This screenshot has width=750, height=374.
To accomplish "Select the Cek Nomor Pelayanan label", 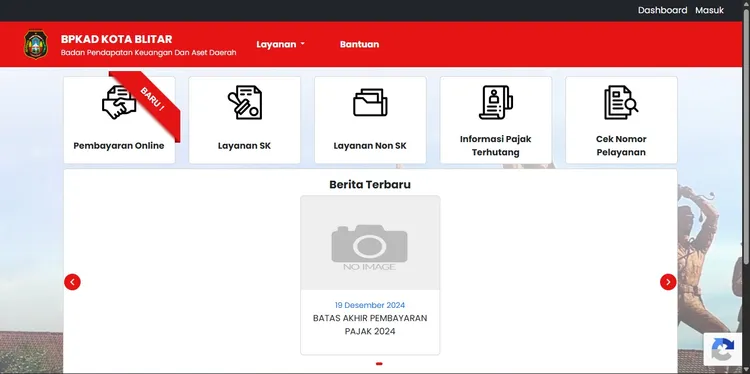I will [x=621, y=146].
